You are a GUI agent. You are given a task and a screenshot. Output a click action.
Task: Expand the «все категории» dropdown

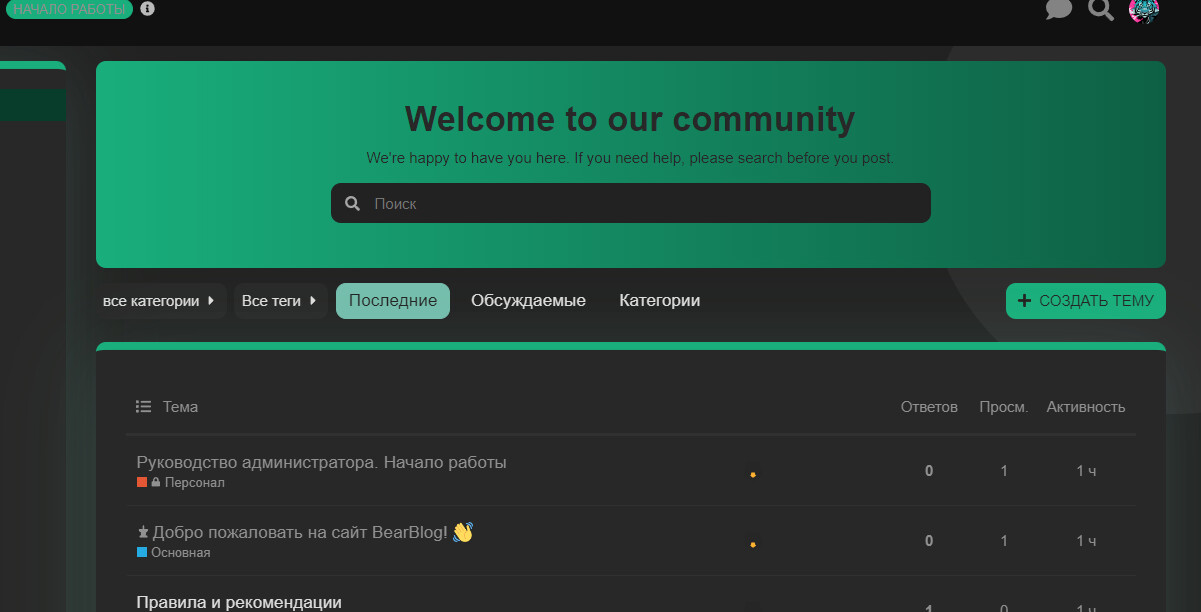pos(160,301)
